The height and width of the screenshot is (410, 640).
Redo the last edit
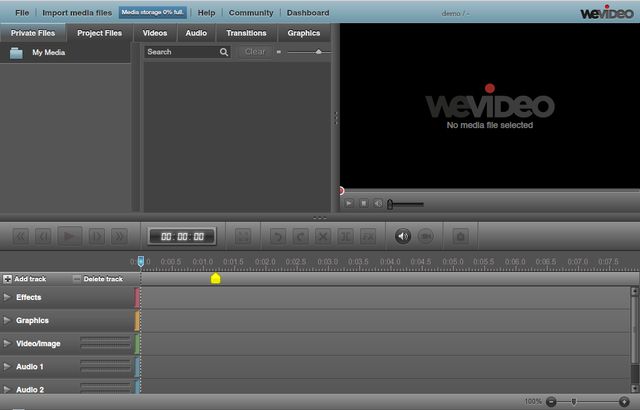pos(300,236)
